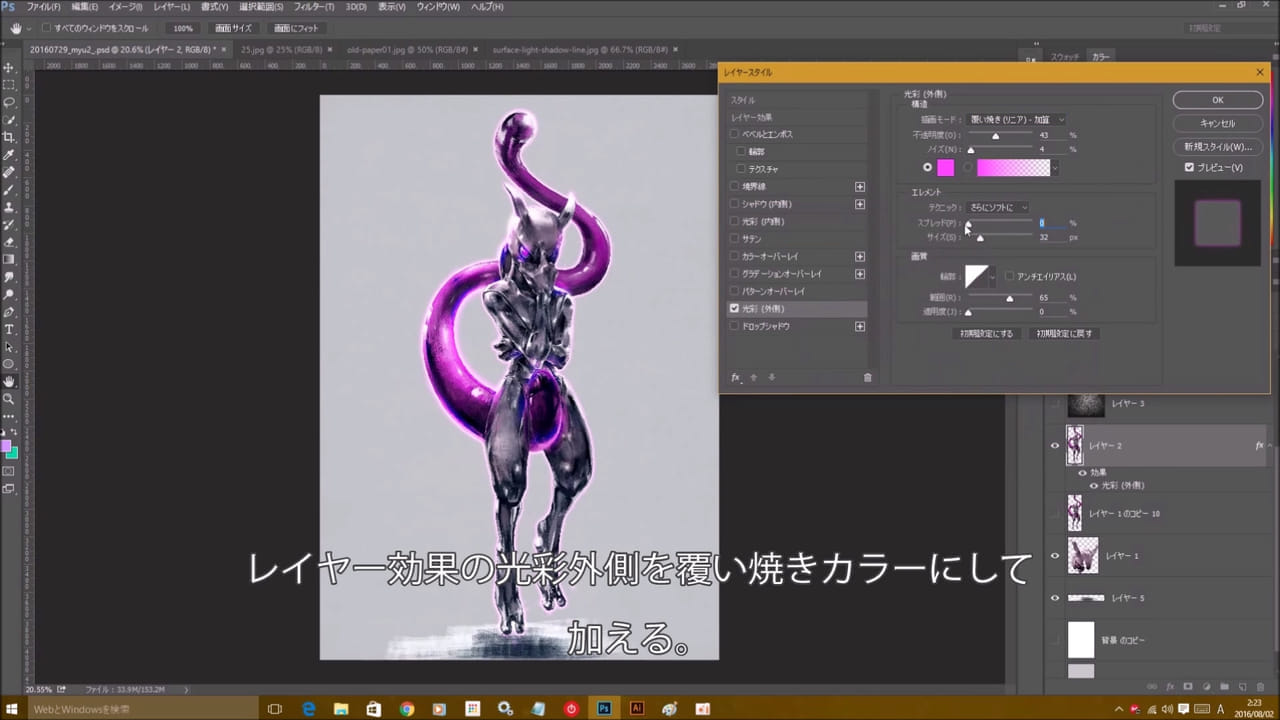This screenshot has height=720, width=1280.
Task: Select the Crop tool in toolbar
Action: coord(9,137)
